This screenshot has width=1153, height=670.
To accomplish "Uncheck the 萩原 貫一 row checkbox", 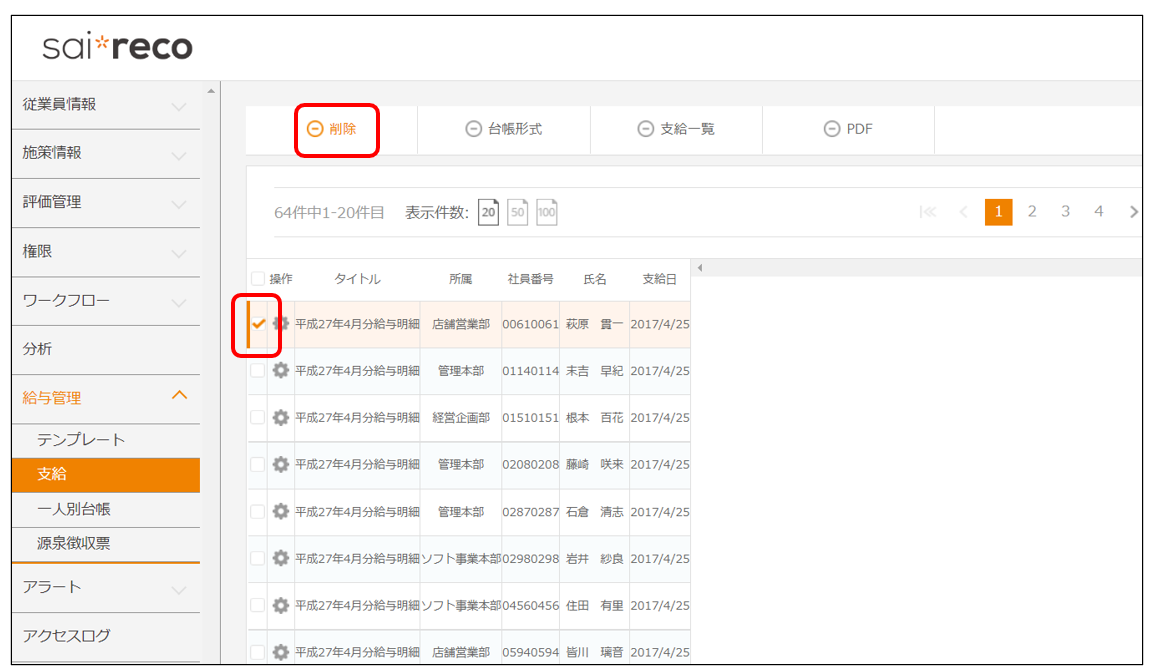I will coord(259,324).
